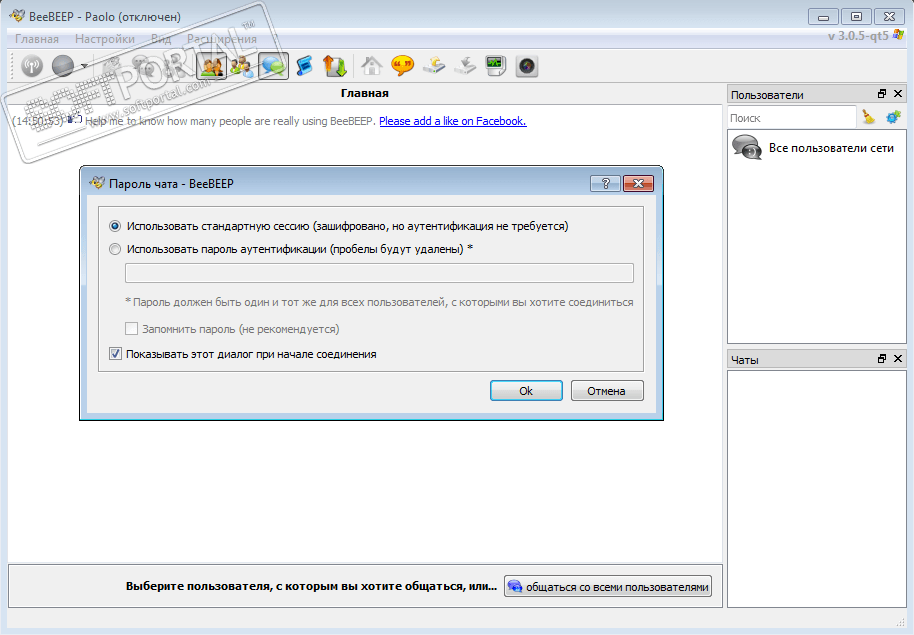The height and width of the screenshot is (635, 914).
Task: Maximize the BeeBEEP window
Action: 856,17
